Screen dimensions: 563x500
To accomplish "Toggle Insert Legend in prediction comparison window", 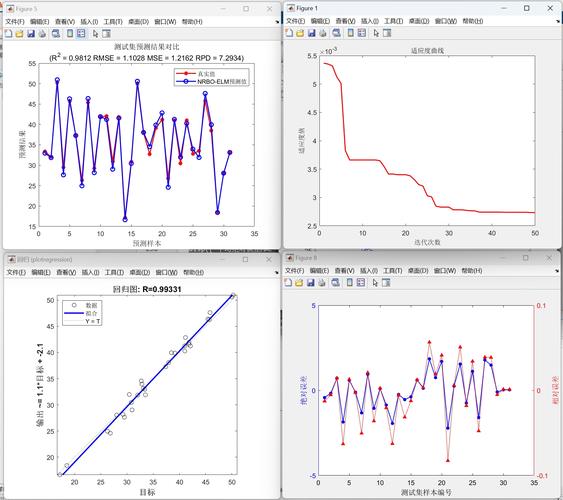I will [82, 33].
